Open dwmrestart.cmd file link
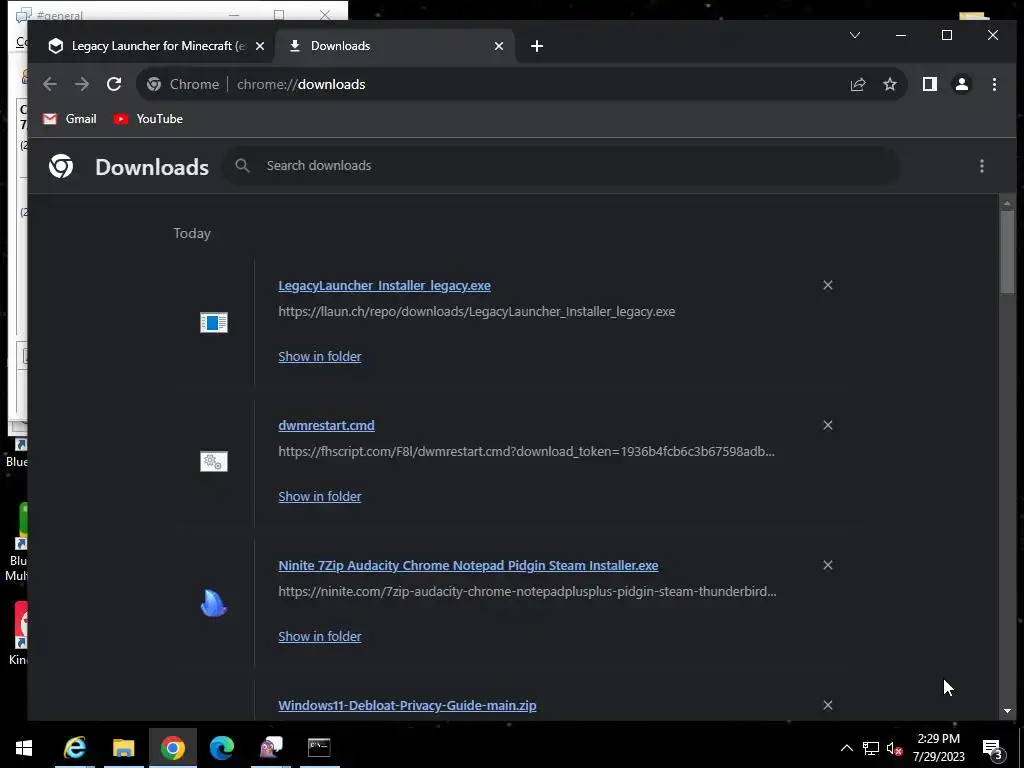The image size is (1024, 768). point(327,425)
